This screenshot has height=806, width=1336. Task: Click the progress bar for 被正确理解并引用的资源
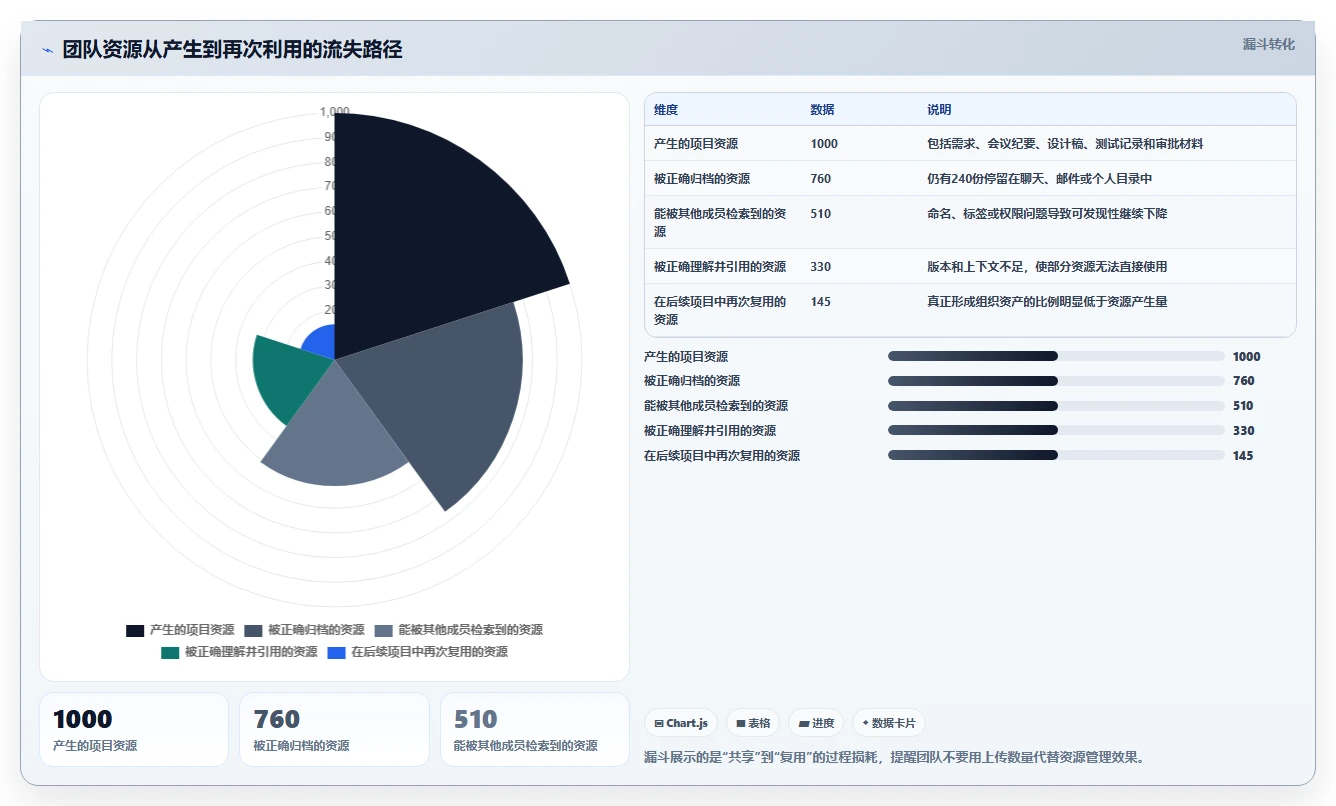1056,431
